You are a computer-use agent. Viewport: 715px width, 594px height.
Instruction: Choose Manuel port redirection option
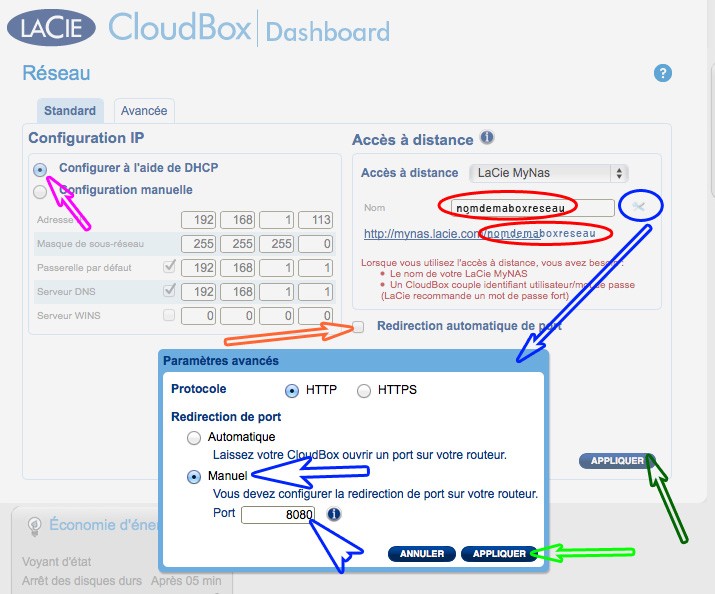(x=194, y=477)
